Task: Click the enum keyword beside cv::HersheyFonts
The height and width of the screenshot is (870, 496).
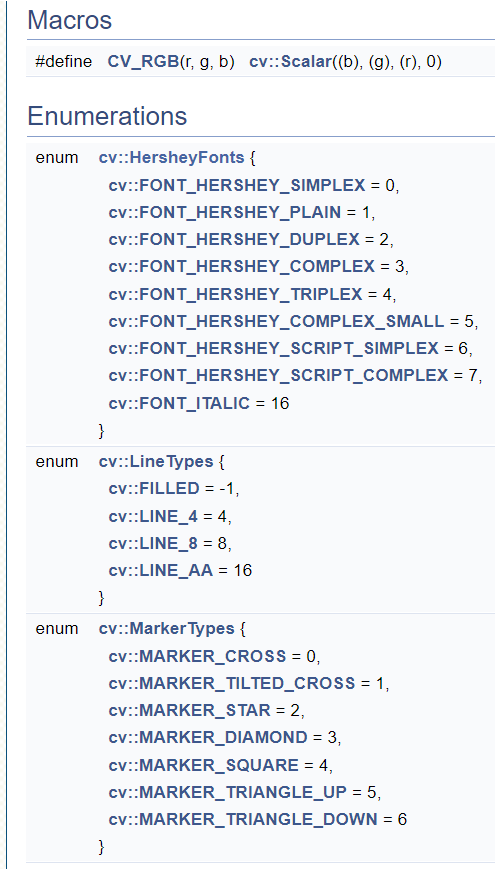Action: coord(57,158)
